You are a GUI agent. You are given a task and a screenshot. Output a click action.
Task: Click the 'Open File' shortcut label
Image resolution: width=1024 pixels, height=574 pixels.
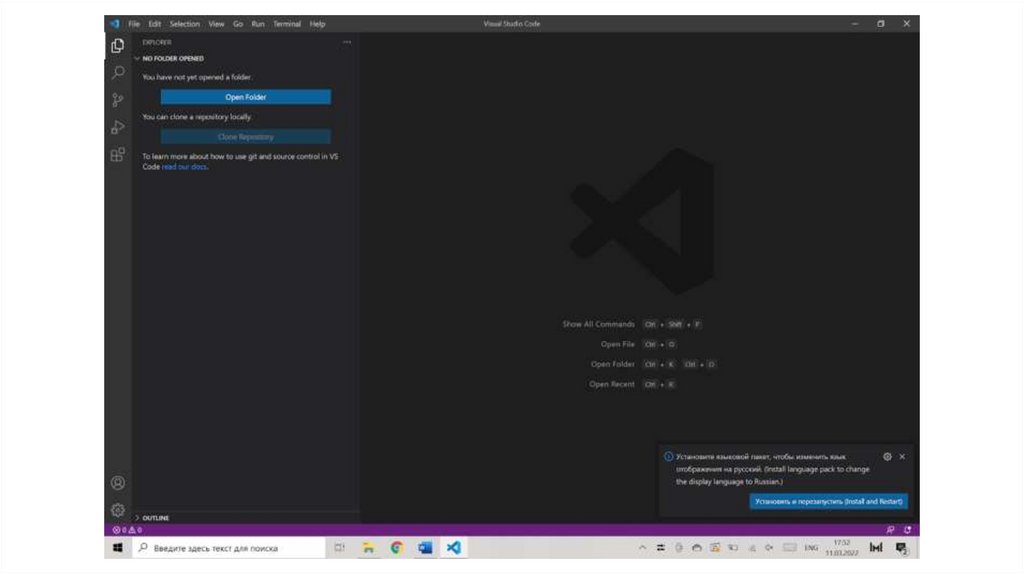617,344
